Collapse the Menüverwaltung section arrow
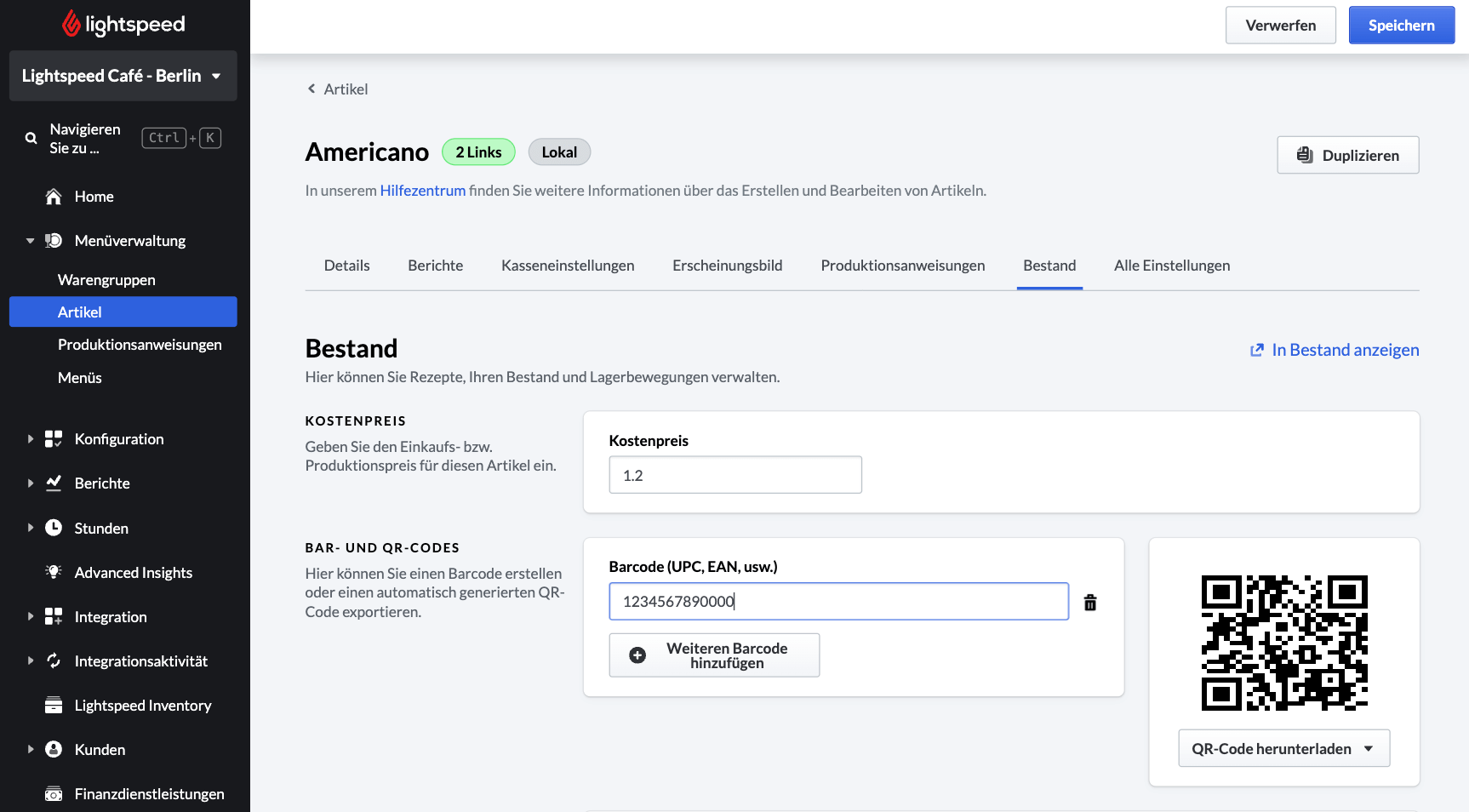This screenshot has height=812, width=1469. coord(31,241)
